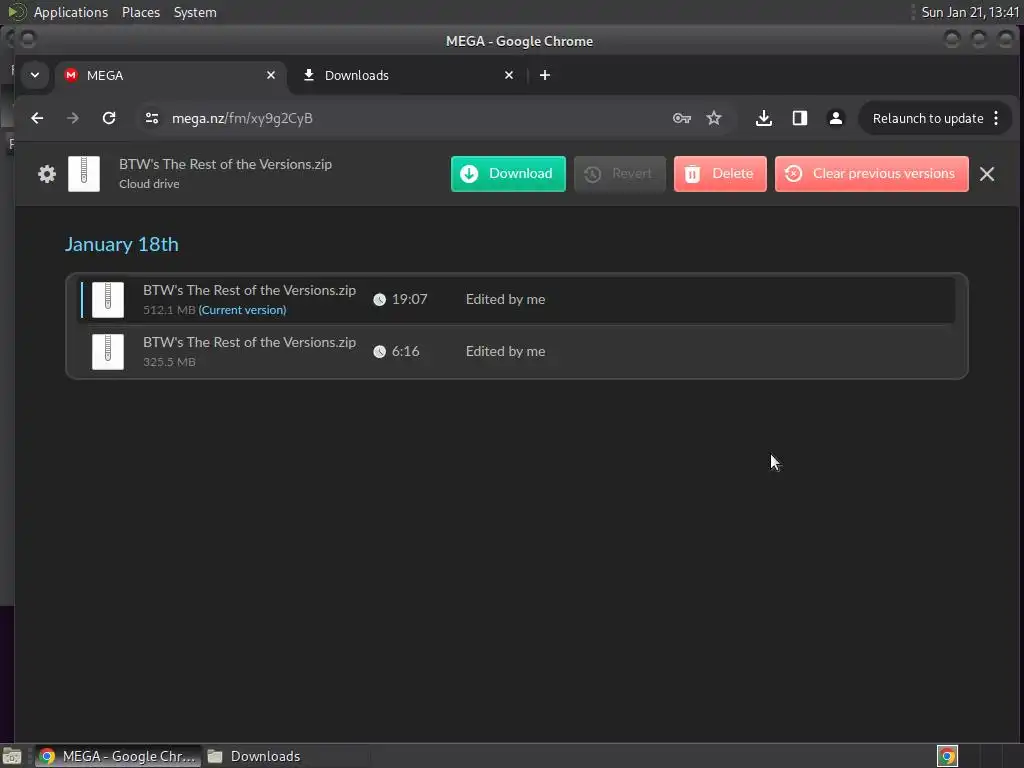Close the MEGA tab
Viewport: 1024px width, 768px height.
pos(270,76)
